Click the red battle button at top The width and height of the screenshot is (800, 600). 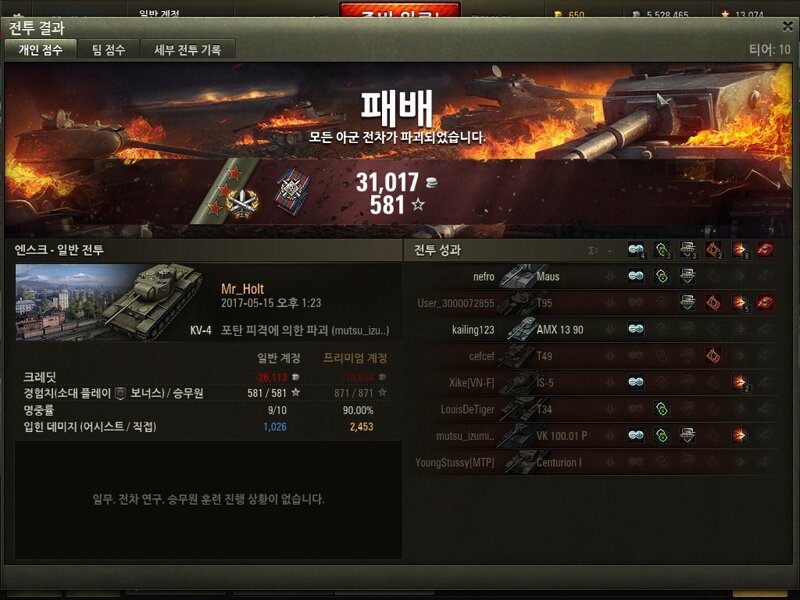coord(400,11)
